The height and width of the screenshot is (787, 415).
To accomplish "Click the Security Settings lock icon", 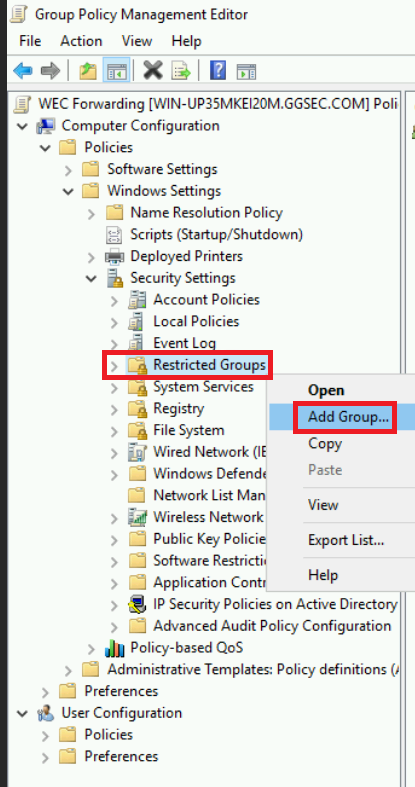I will [x=115, y=278].
